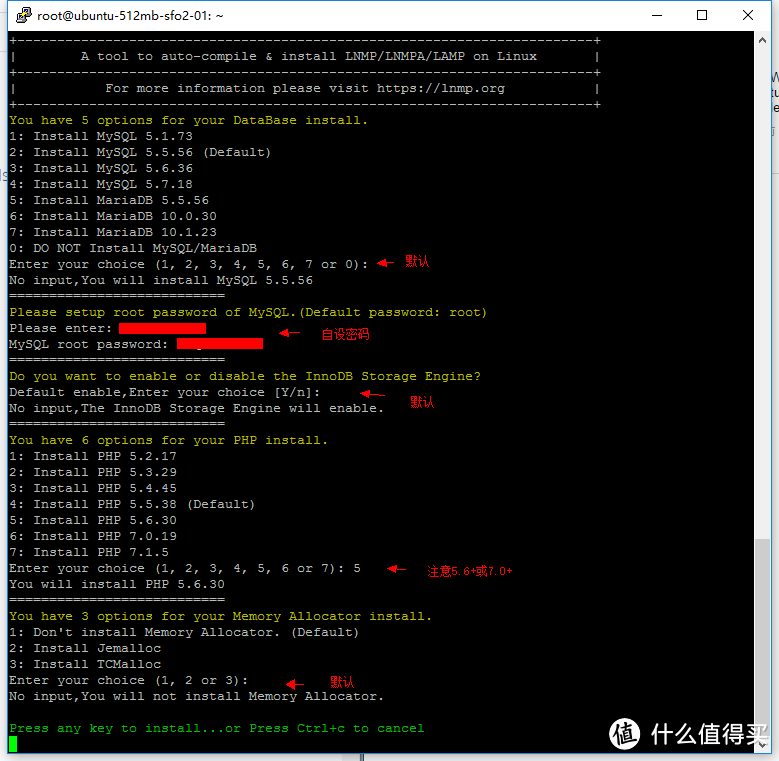Click 'Enter your choice (1, 2, 3, 4, 5, 6 or 7): 5'

(x=185, y=568)
